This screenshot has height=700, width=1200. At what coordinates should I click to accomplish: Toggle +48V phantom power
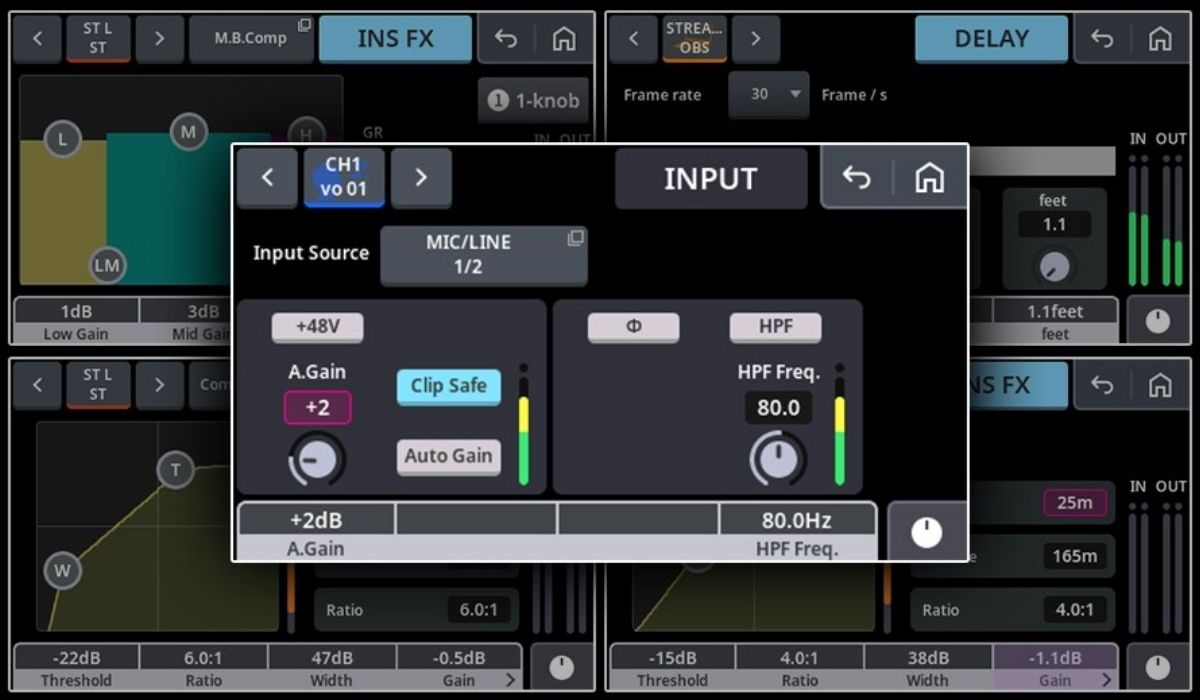(317, 327)
